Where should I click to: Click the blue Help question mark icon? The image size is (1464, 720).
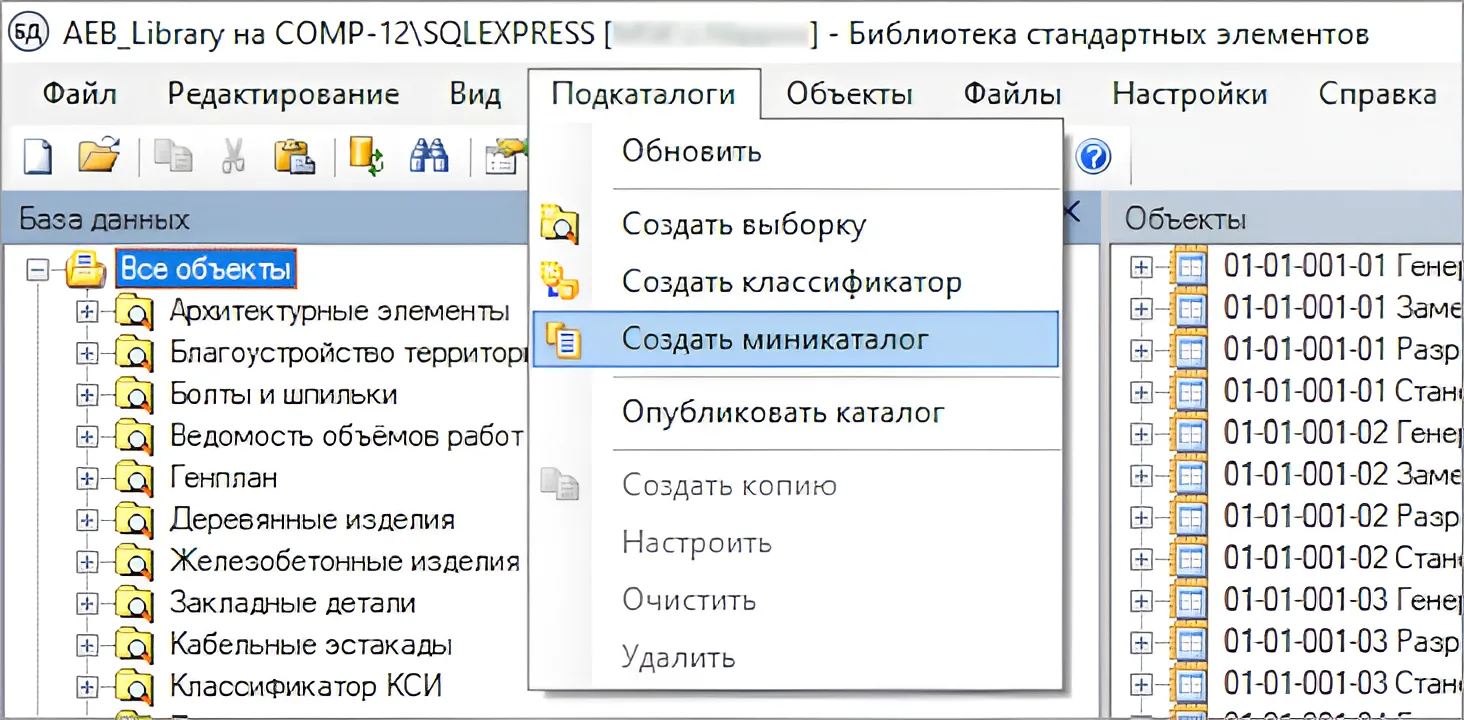point(1094,157)
